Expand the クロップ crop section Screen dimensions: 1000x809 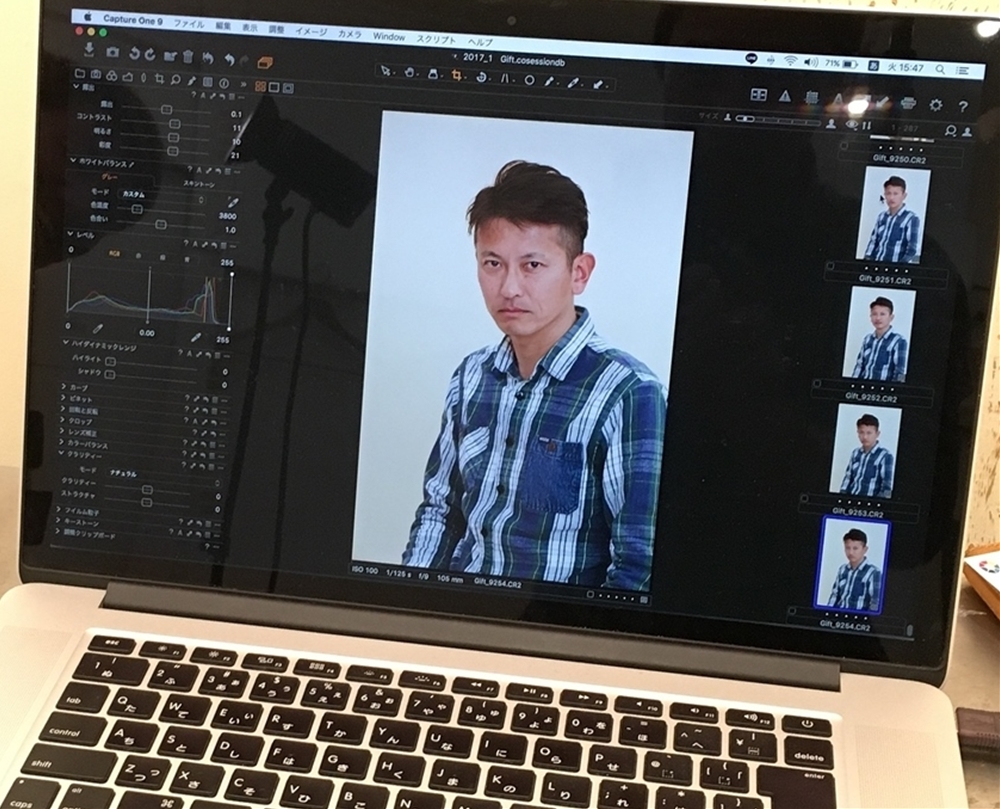62,420
